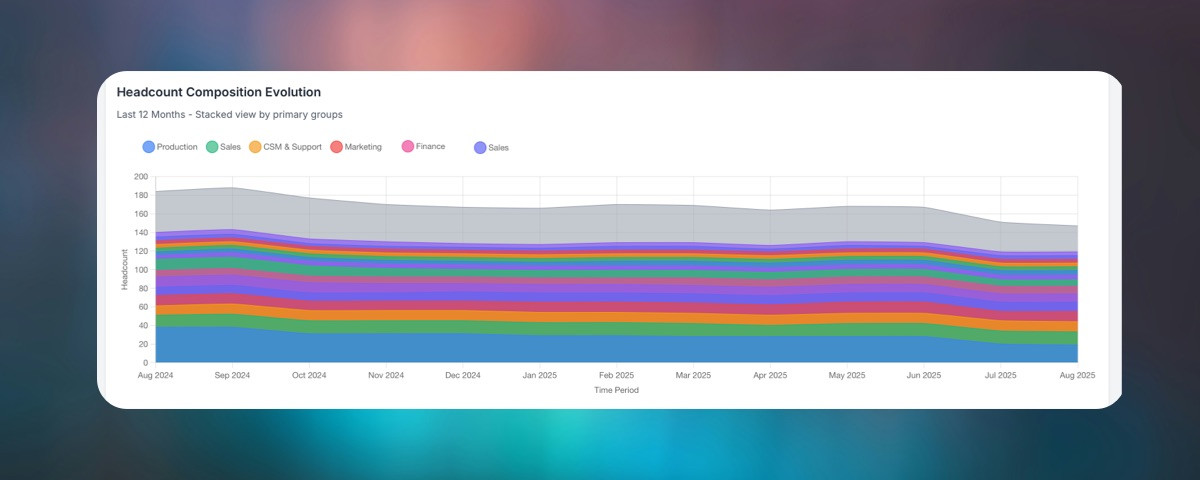The width and height of the screenshot is (1200, 480).
Task: Click the May 2025 axis label
Action: coord(847,376)
